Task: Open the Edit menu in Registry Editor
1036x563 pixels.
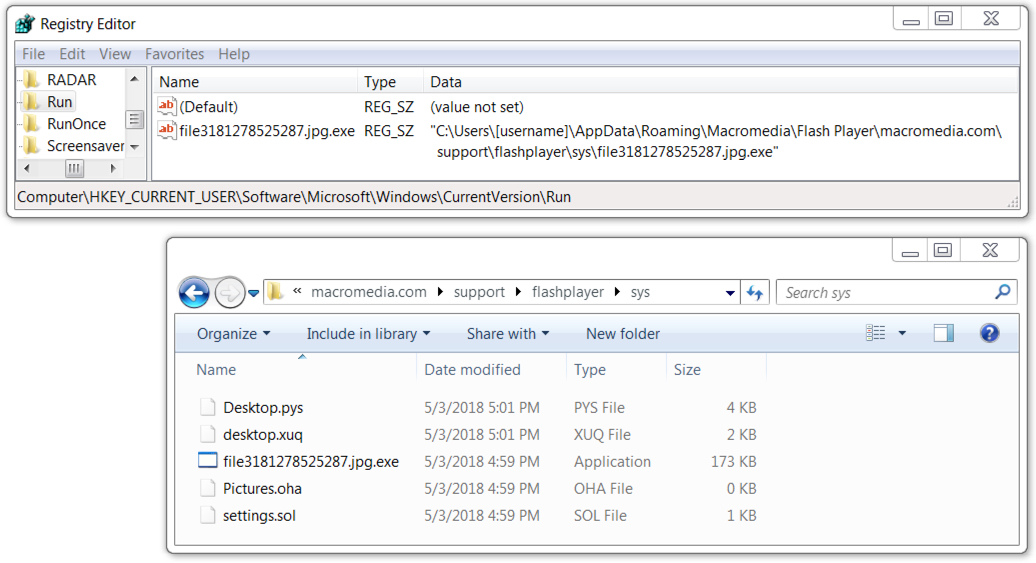Action: click(72, 54)
